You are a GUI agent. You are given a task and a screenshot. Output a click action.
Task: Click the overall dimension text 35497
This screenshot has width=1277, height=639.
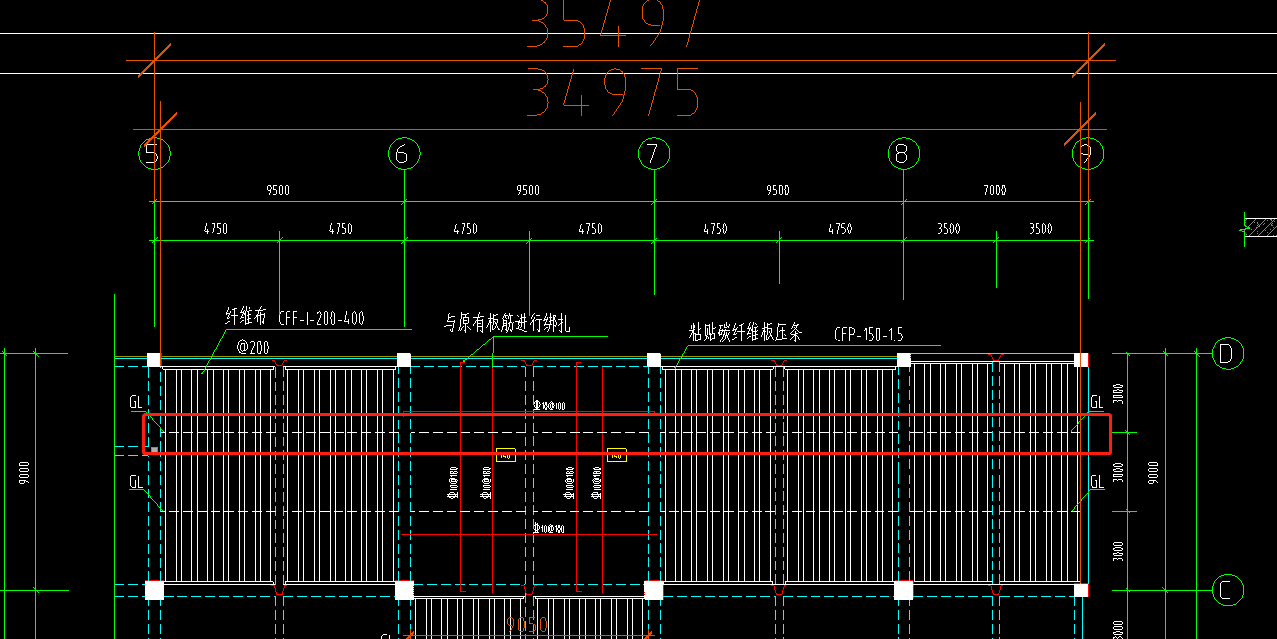(615, 22)
